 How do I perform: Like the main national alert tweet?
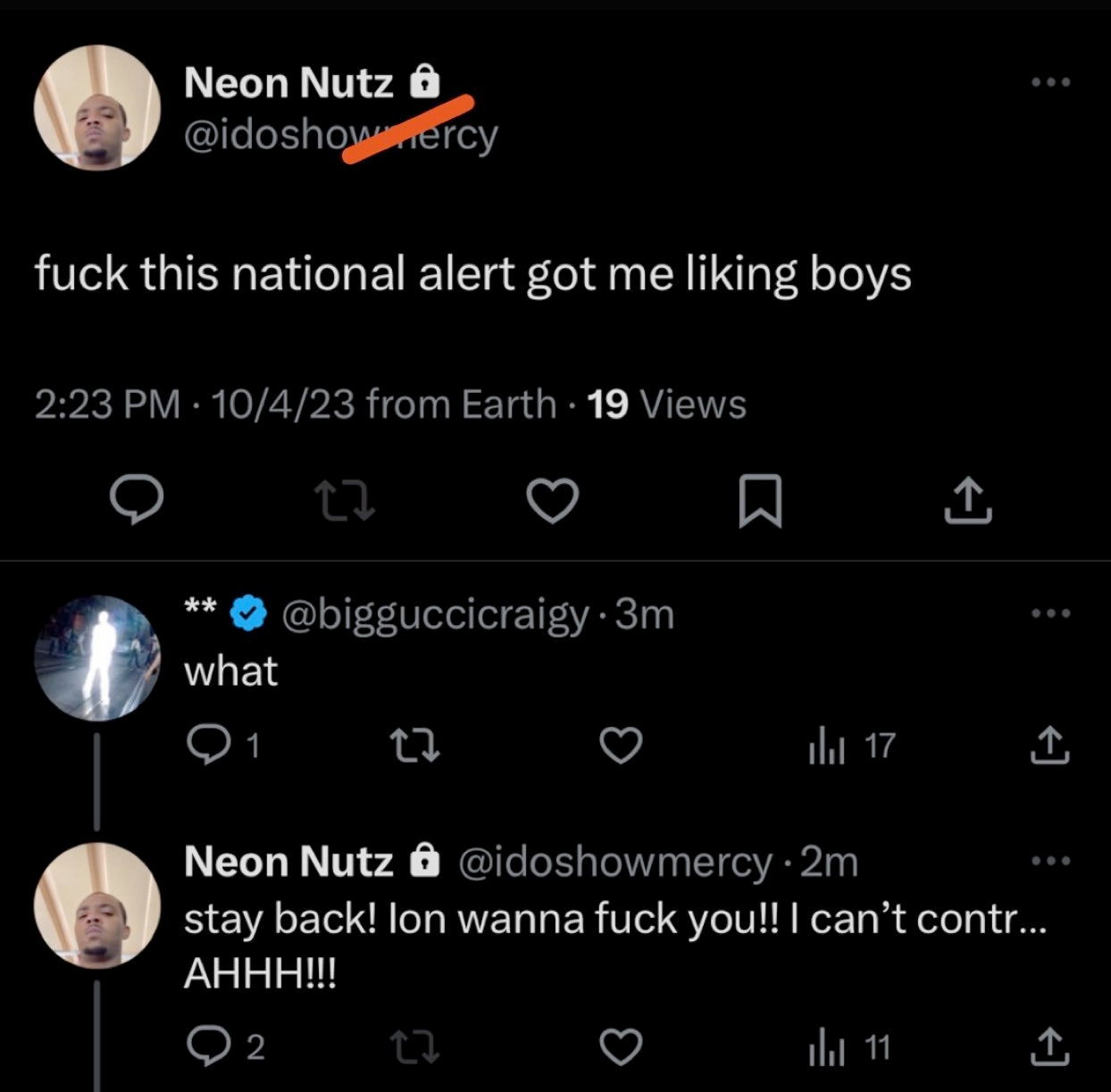click(x=553, y=500)
